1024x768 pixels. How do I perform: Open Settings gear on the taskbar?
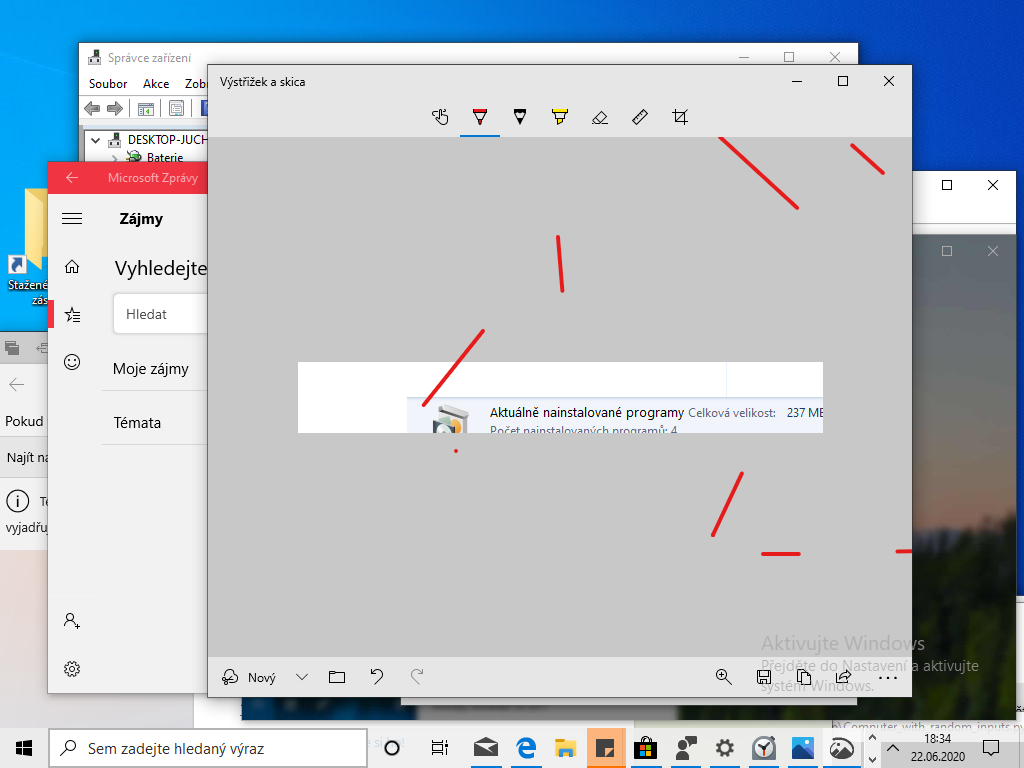(724, 748)
